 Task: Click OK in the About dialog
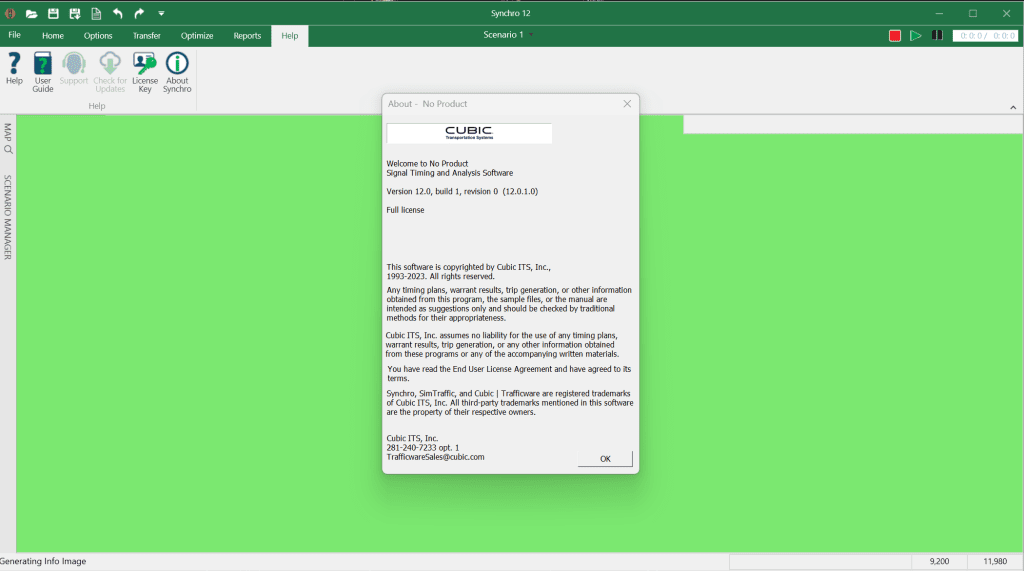[605, 458]
